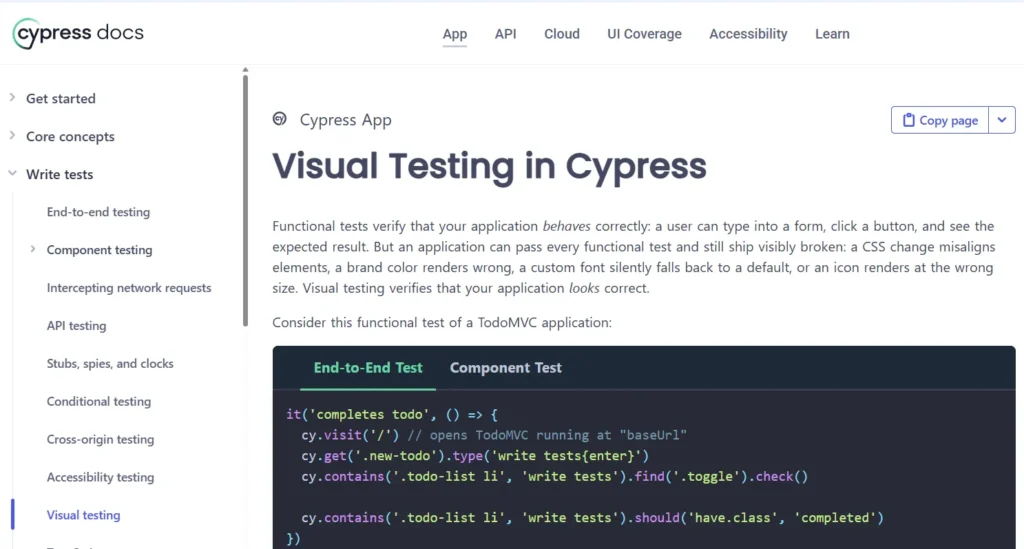This screenshot has height=549, width=1024.
Task: Open Get started in the sidebar
Action: click(61, 99)
